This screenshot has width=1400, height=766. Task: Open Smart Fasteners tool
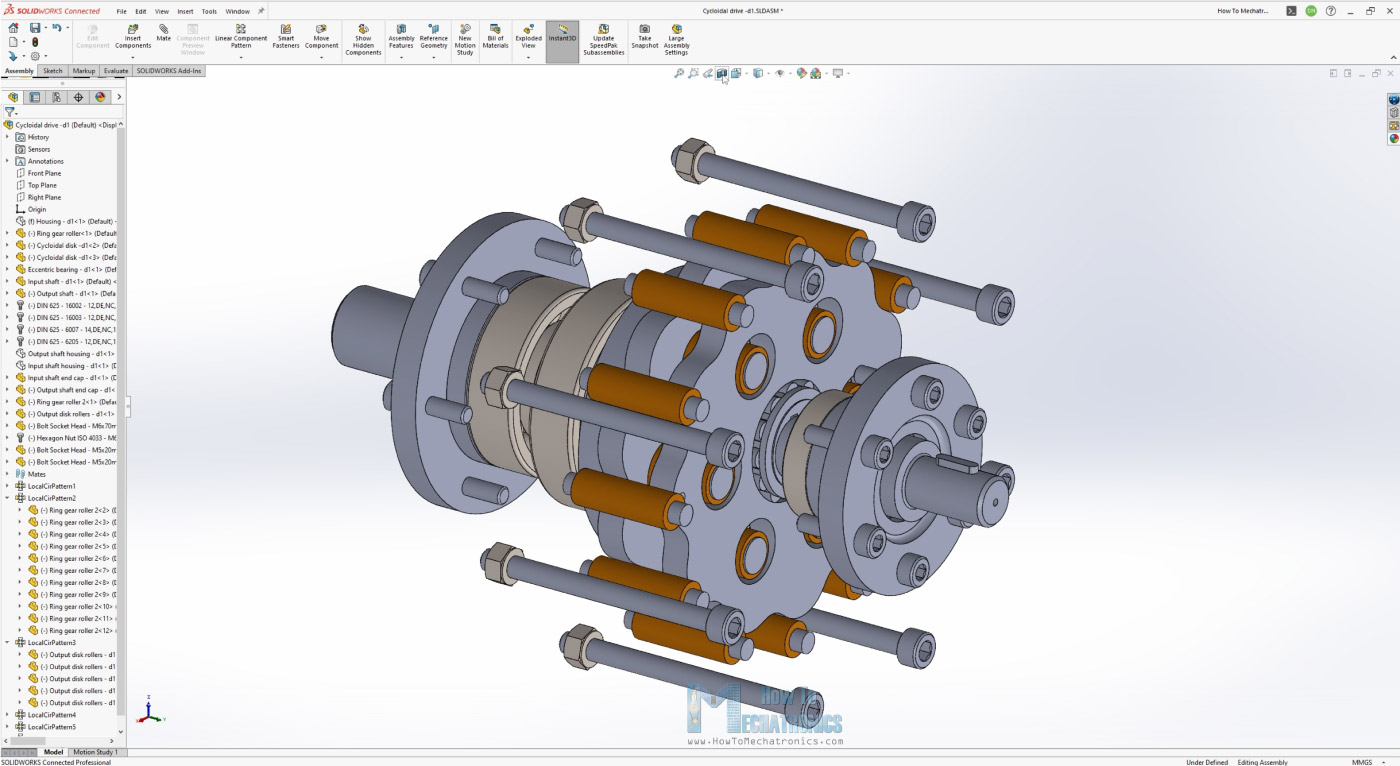286,36
